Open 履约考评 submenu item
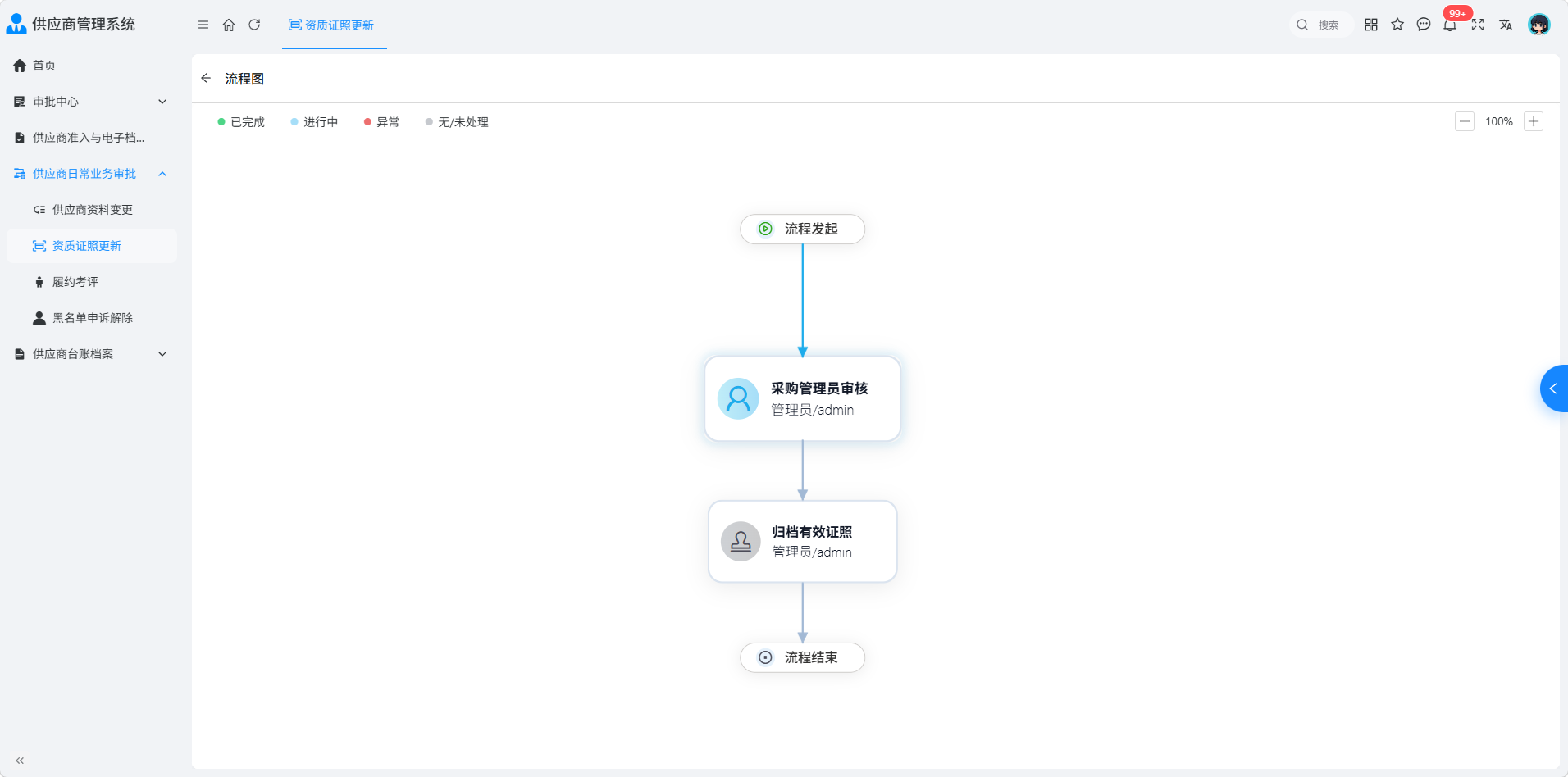1568x777 pixels. tap(92, 282)
